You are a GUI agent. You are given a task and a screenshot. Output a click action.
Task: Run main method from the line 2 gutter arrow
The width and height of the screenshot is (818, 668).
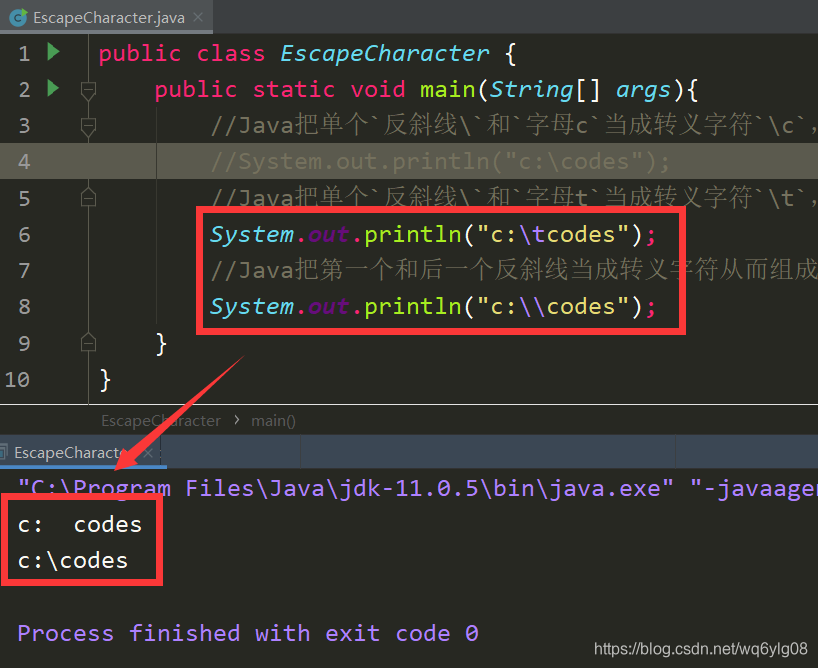coord(53,88)
